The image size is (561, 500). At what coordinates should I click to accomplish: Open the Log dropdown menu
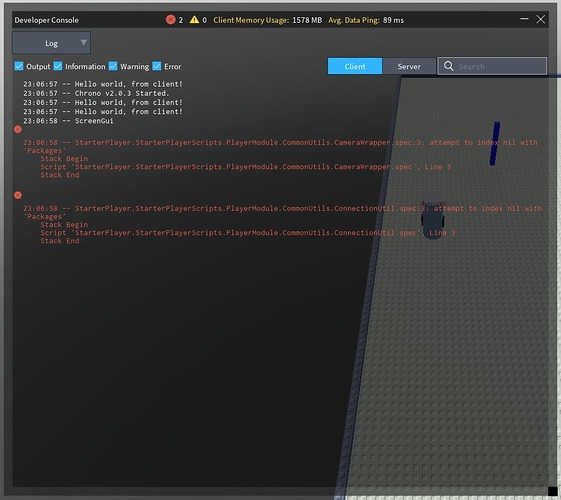52,43
